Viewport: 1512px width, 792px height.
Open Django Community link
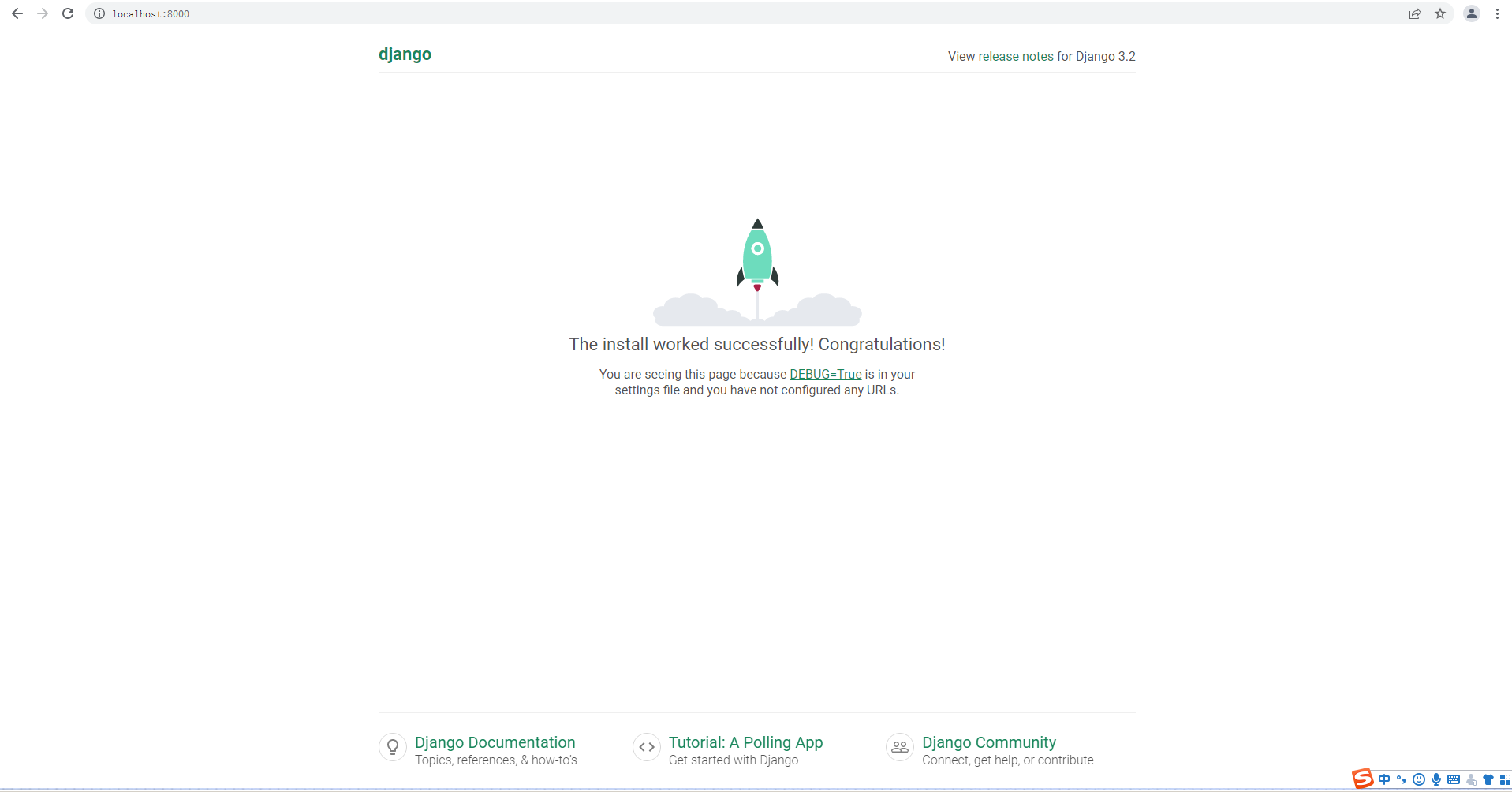click(989, 742)
